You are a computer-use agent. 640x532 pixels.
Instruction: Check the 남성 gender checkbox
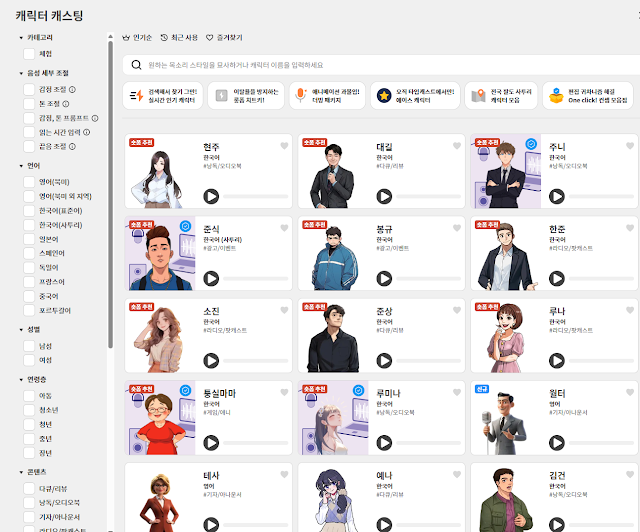coord(29,346)
